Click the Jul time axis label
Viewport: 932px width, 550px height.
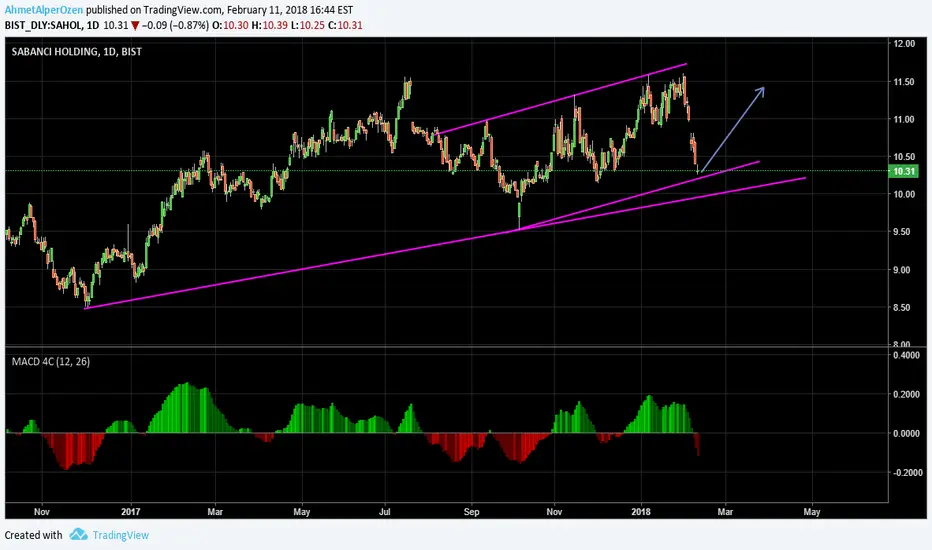[x=385, y=511]
